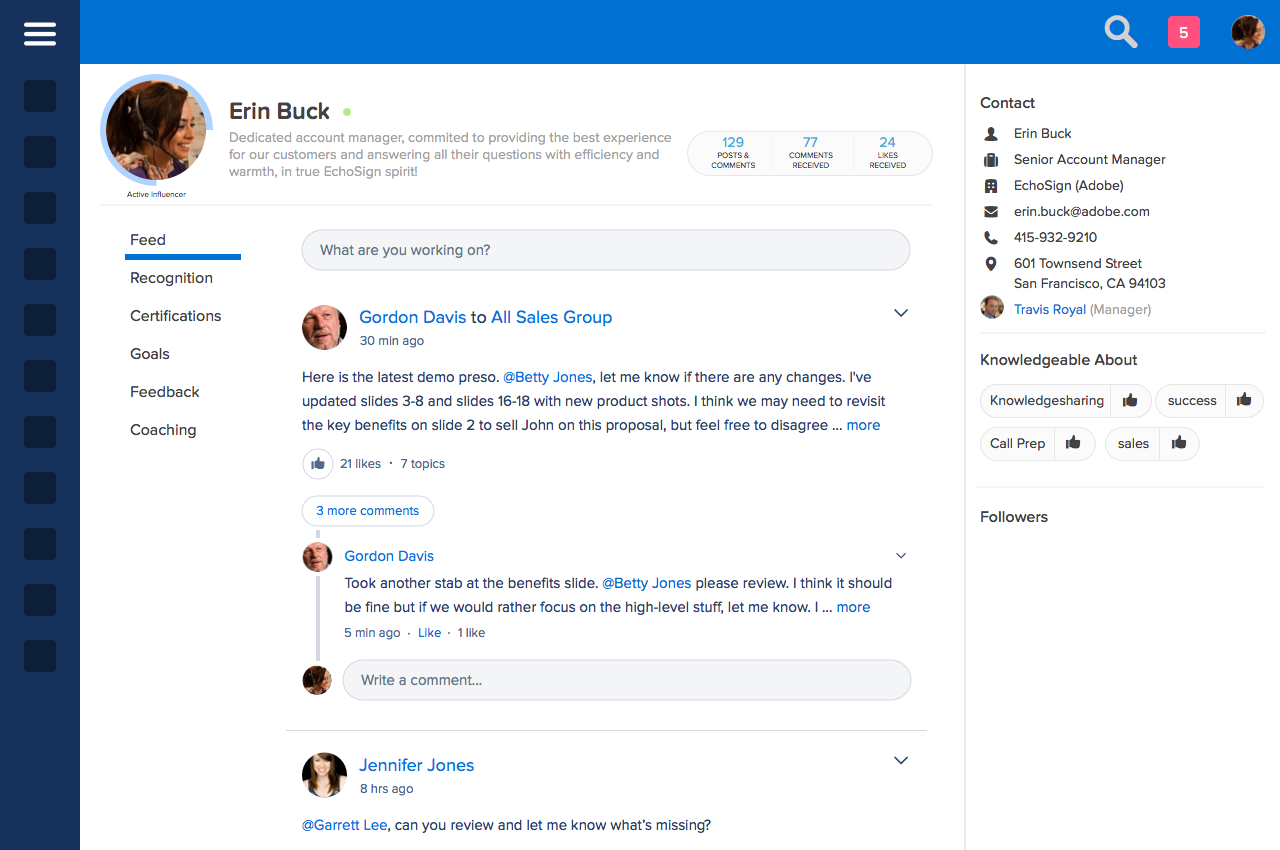Endorse the sales skill thumbs-up
This screenshot has width=1280, height=850.
click(x=1179, y=443)
